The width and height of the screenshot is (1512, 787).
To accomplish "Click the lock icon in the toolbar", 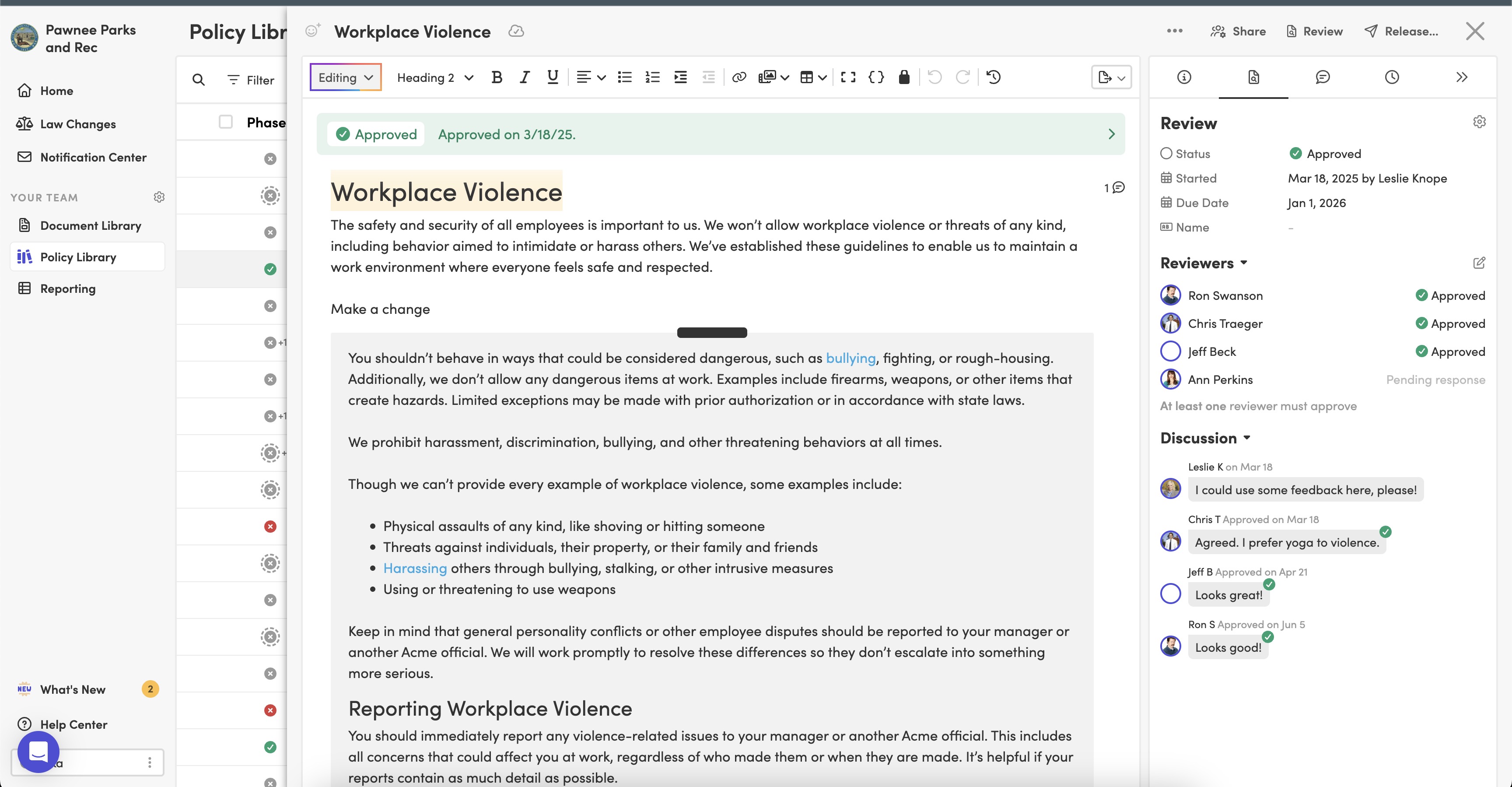I will pyautogui.click(x=904, y=77).
